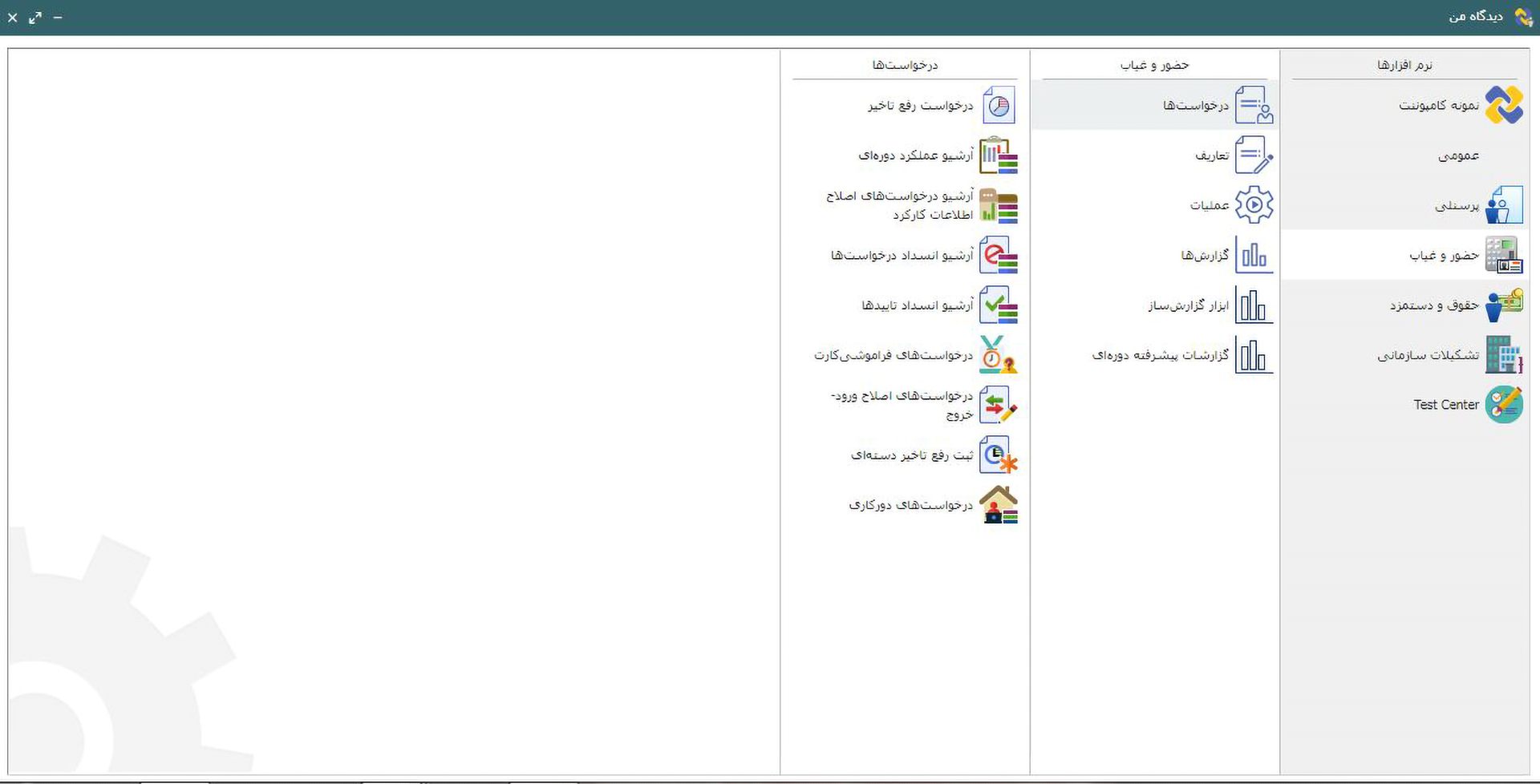Click the درخواست‌های دورکاری house icon

click(x=998, y=505)
